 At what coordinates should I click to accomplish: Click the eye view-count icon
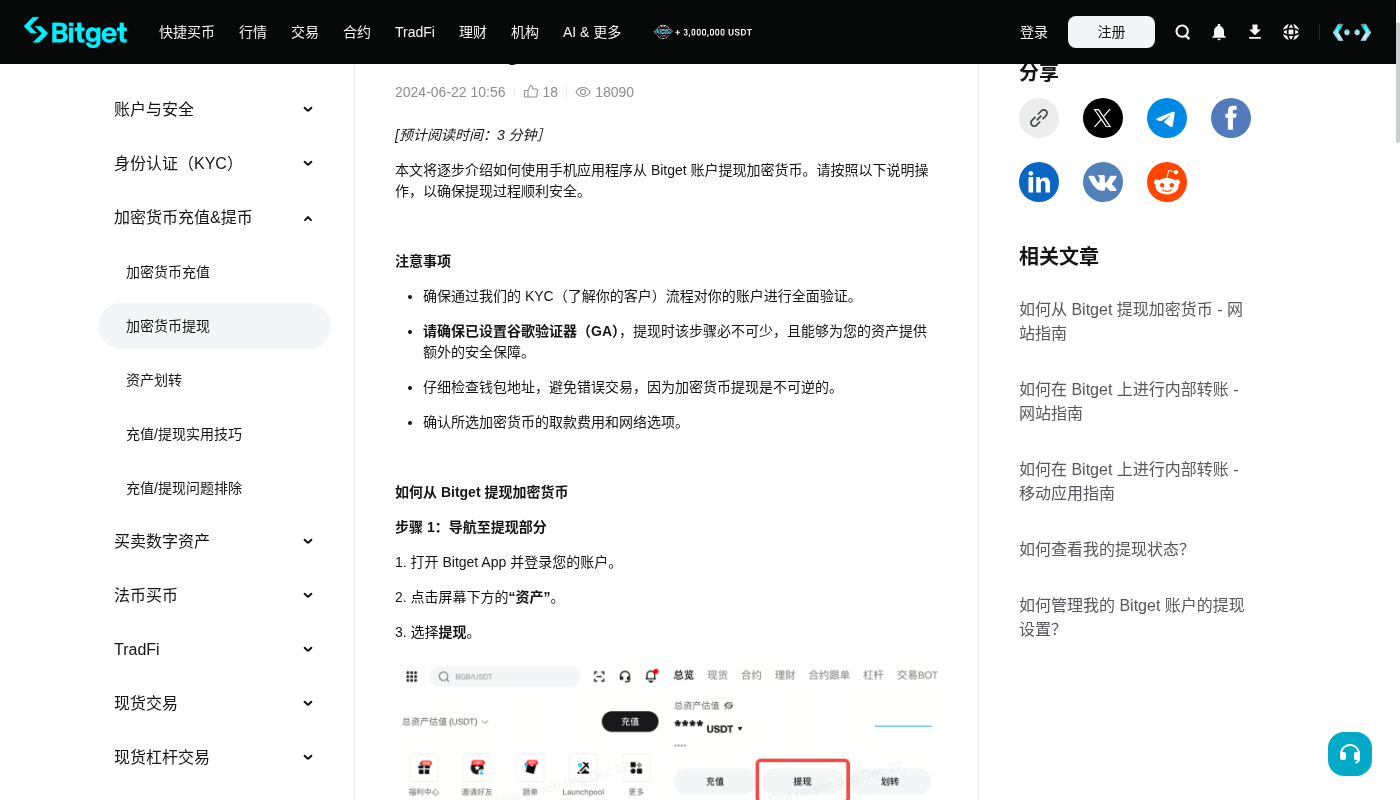tap(583, 92)
